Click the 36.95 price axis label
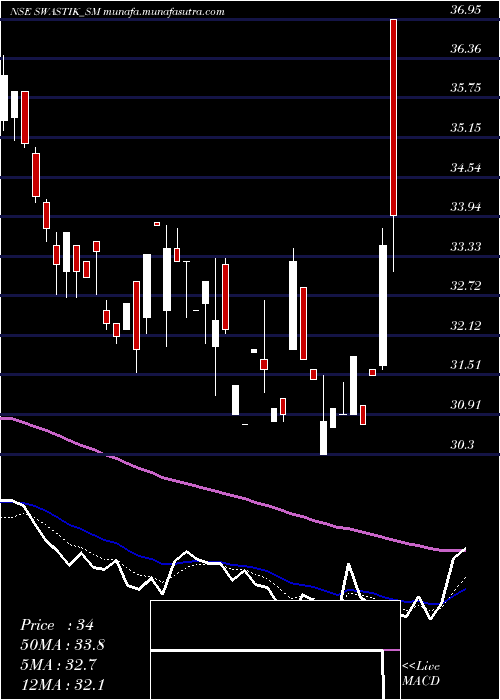 tap(466, 9)
